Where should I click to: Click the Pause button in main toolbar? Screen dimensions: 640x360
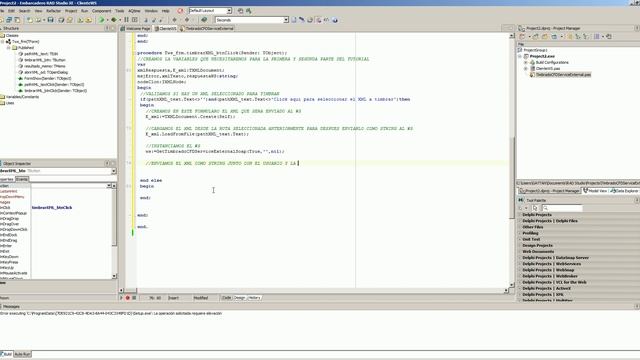(x=127, y=20)
